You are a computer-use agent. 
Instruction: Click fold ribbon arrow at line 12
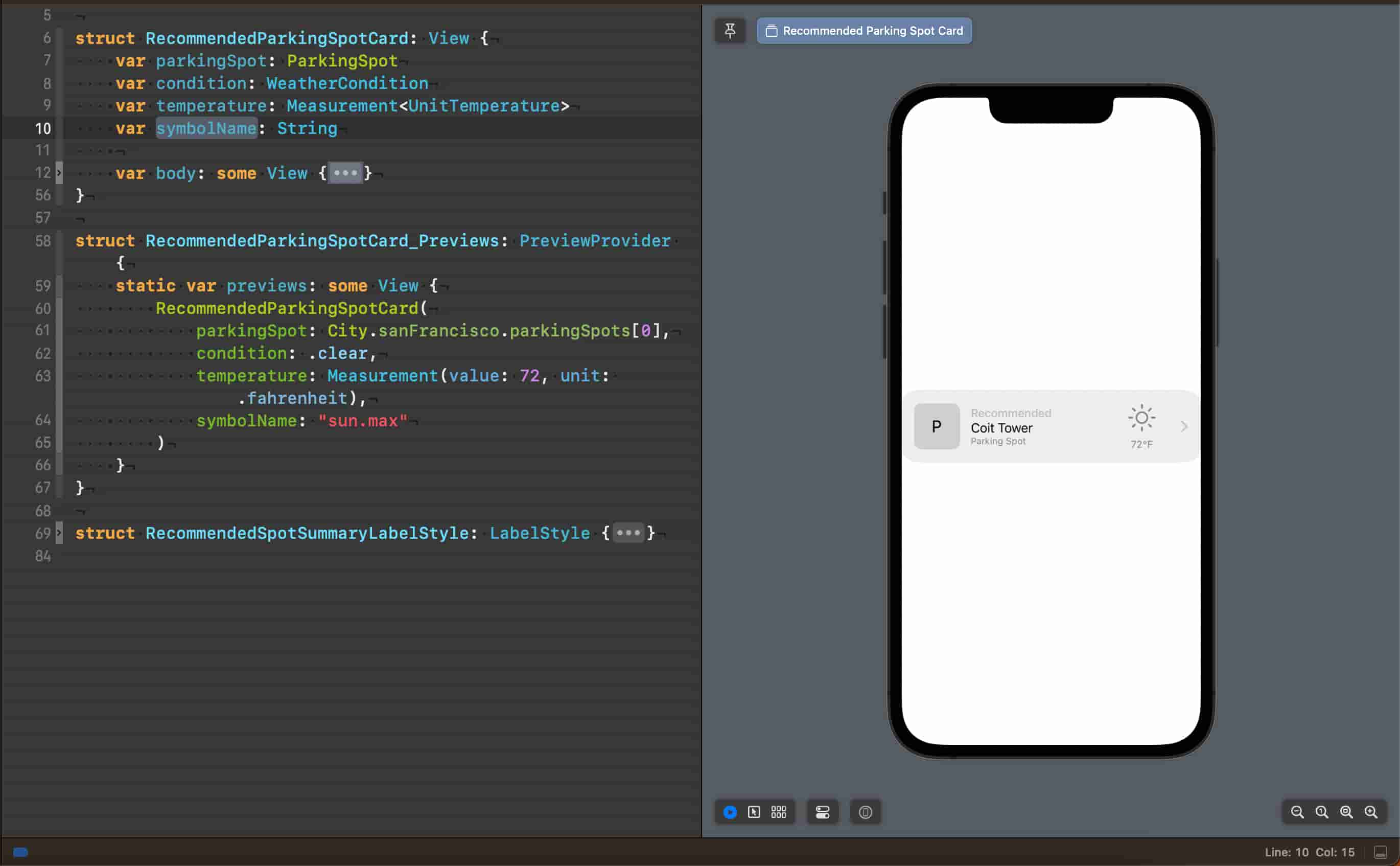58,173
